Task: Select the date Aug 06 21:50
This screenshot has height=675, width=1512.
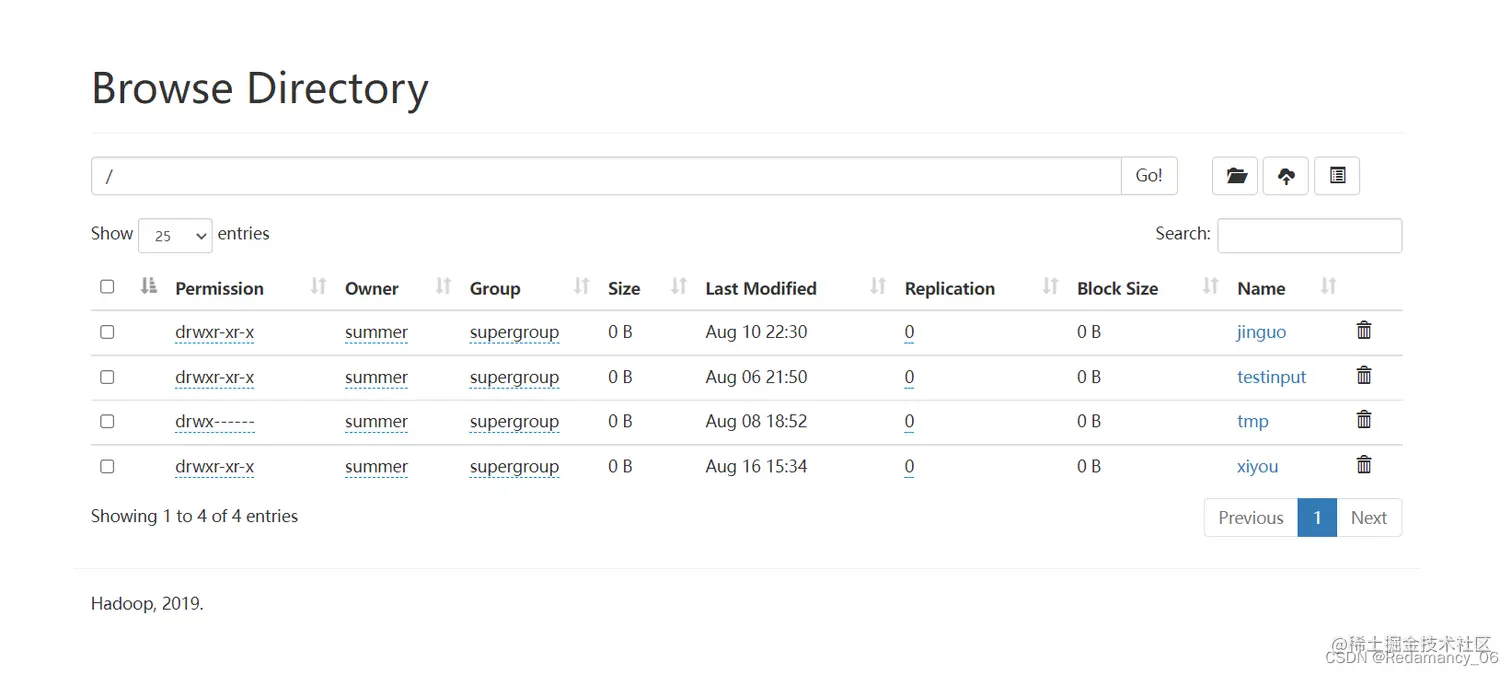Action: tap(756, 377)
